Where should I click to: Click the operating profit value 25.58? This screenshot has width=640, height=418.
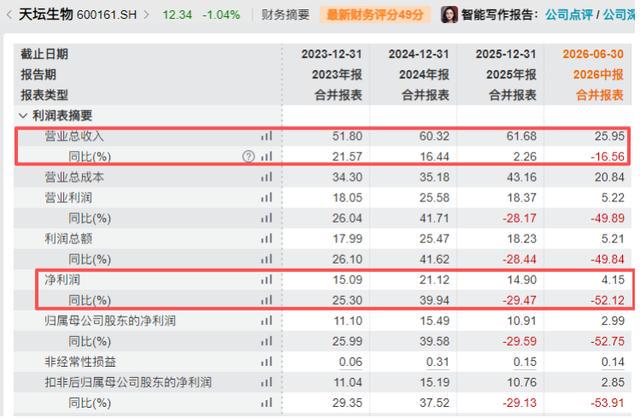(x=434, y=198)
